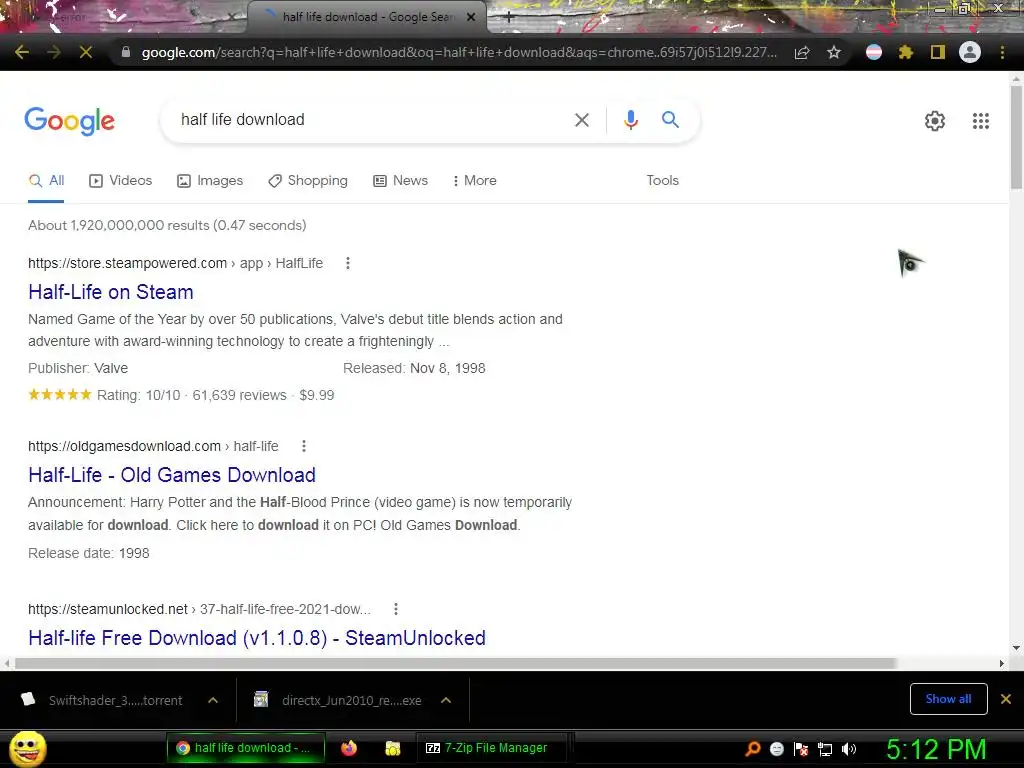
Task: Click the tray search magnifier icon
Action: [752, 749]
